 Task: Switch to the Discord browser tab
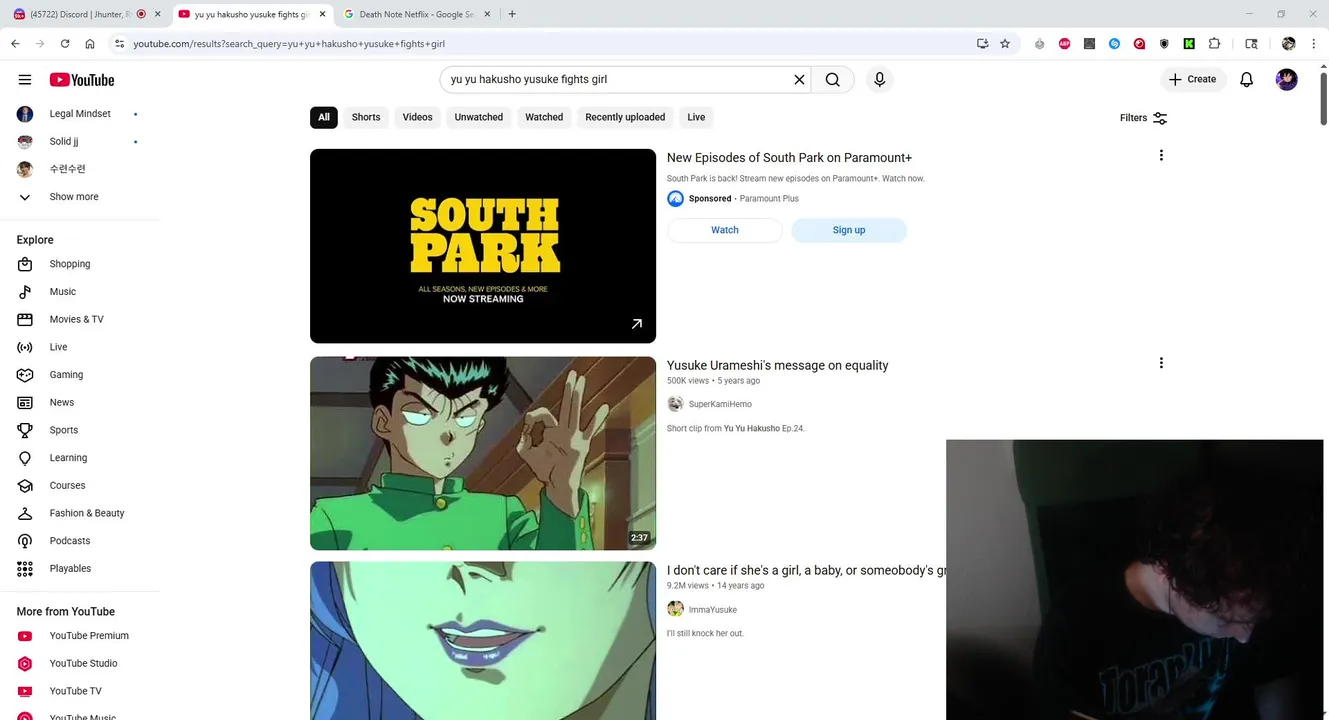80,14
